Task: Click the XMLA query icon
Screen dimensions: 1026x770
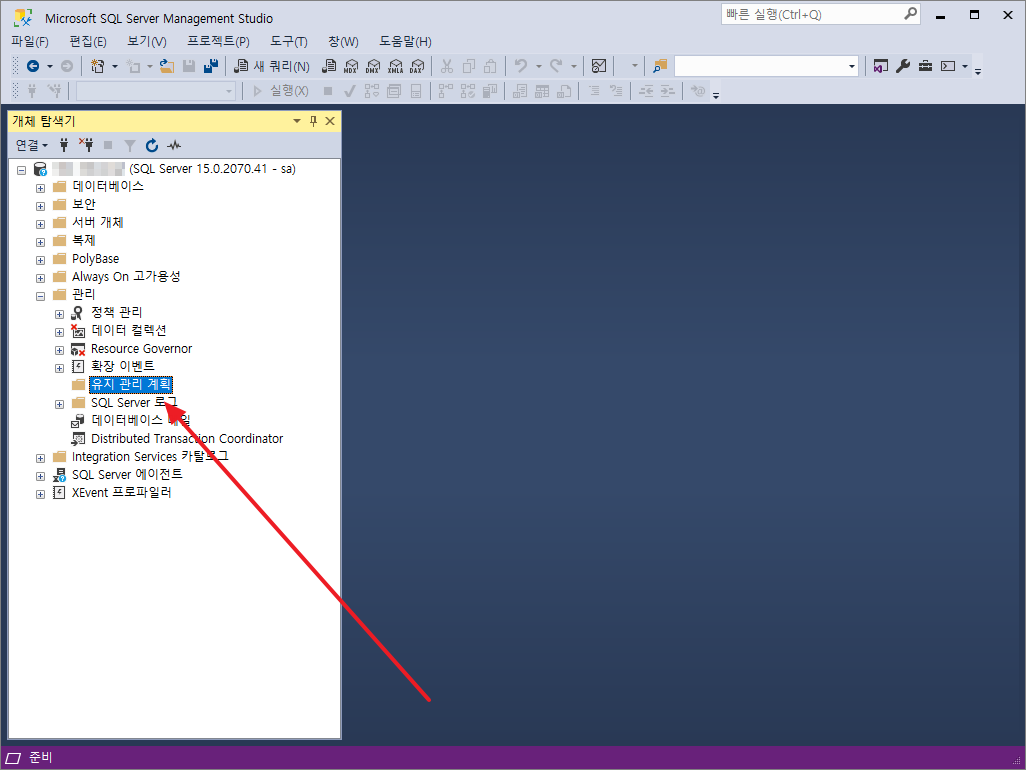Action: 395,66
